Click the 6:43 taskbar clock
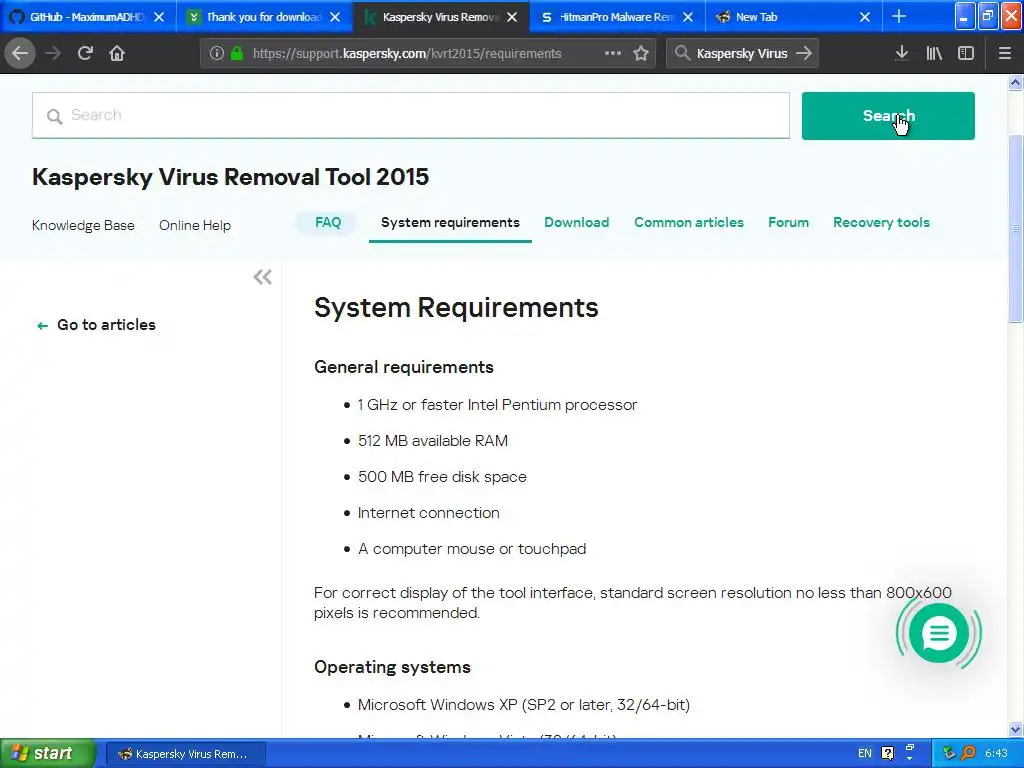Screen dimensions: 1024x768 click(996, 753)
